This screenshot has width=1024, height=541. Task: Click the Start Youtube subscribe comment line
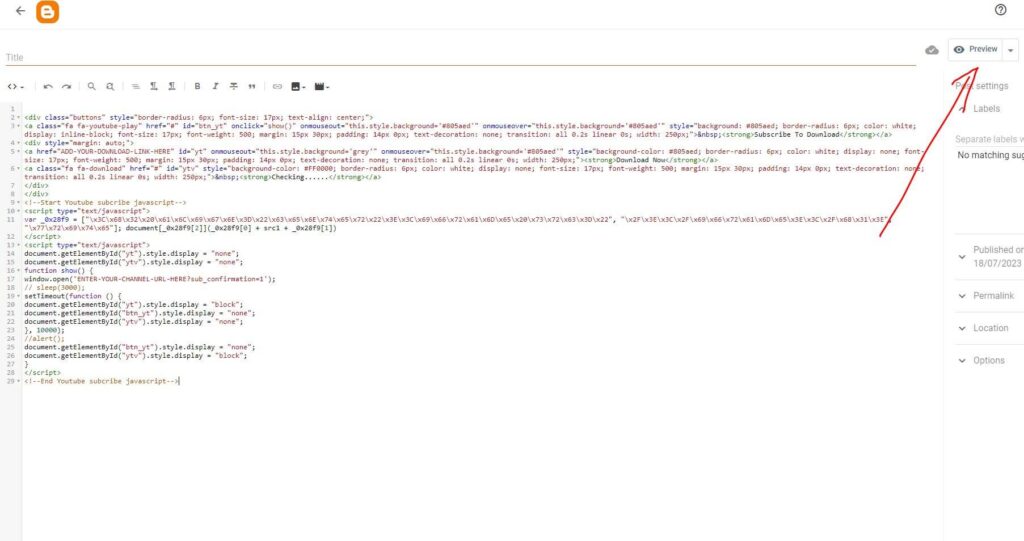[105, 203]
